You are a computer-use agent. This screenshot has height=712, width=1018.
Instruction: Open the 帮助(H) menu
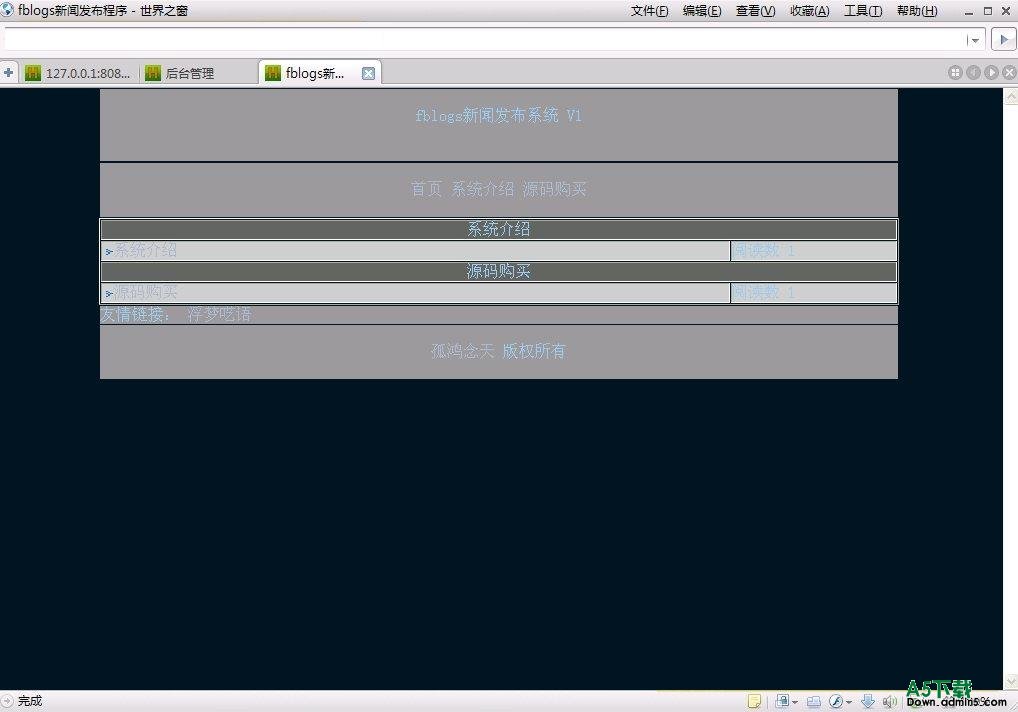click(x=917, y=11)
